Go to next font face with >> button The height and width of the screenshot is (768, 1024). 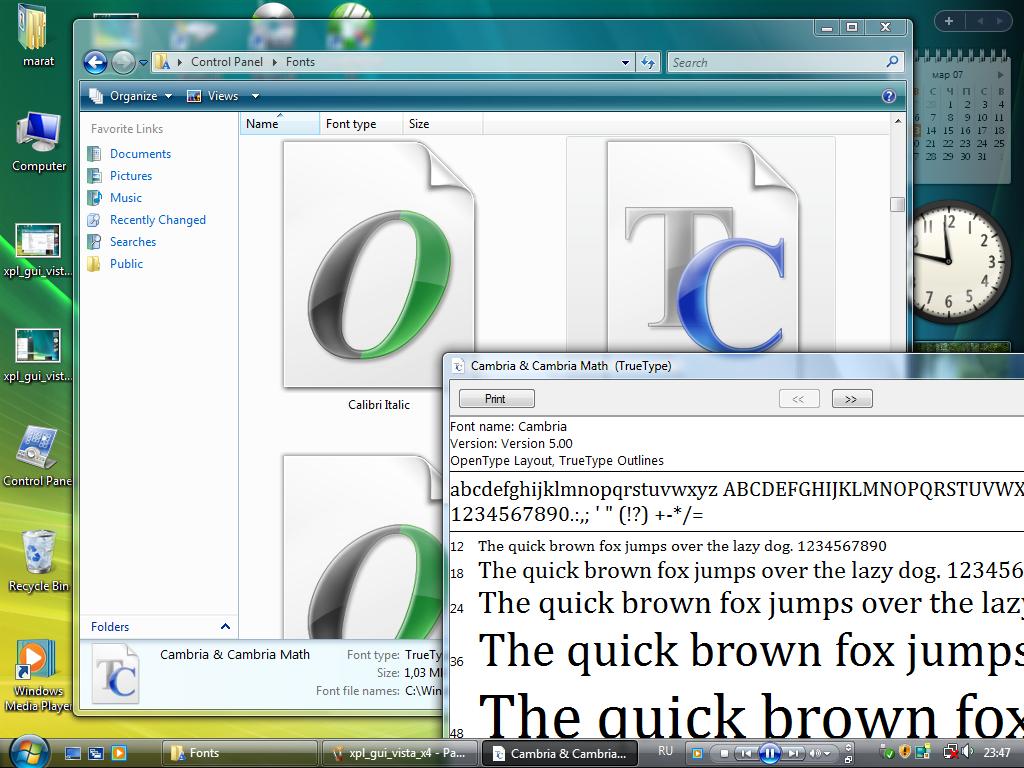pos(852,399)
